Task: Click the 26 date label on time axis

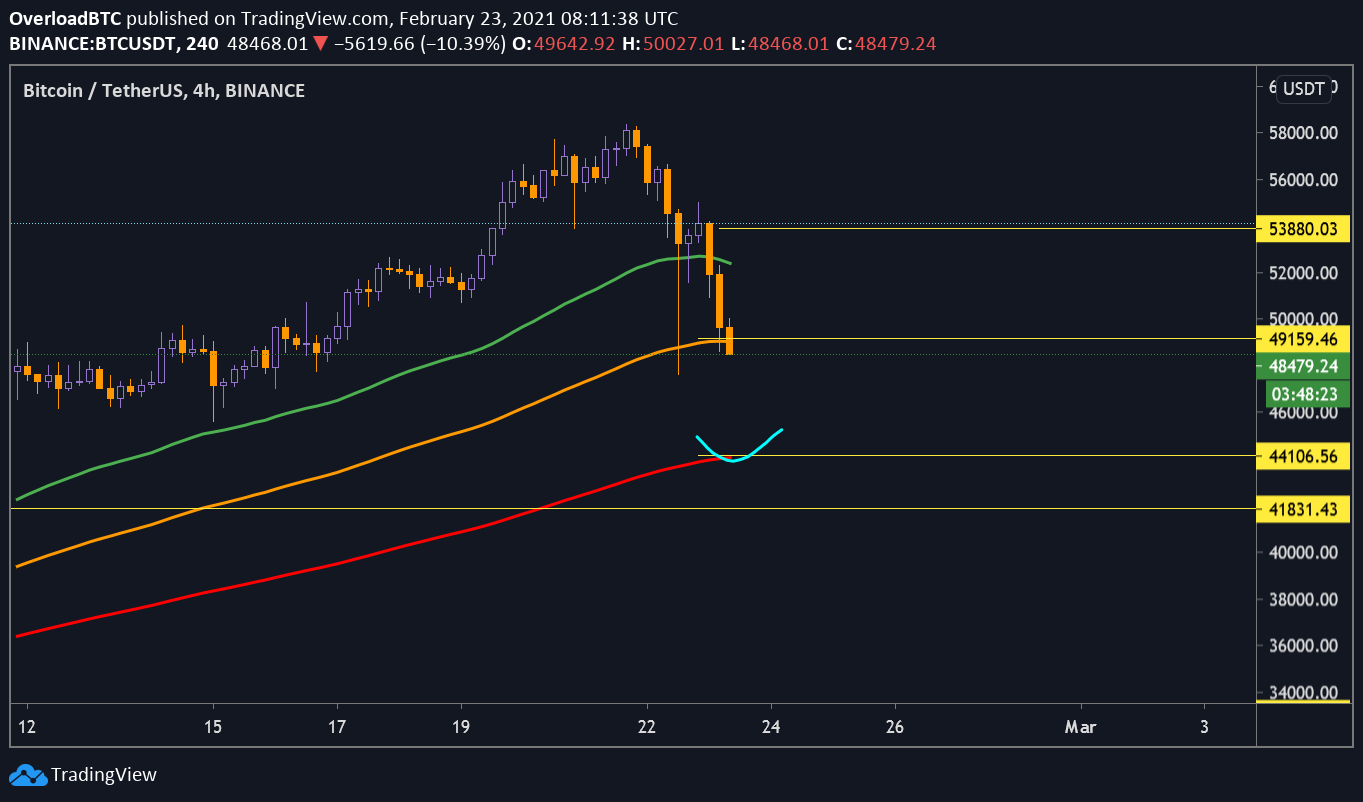Action: [895, 727]
